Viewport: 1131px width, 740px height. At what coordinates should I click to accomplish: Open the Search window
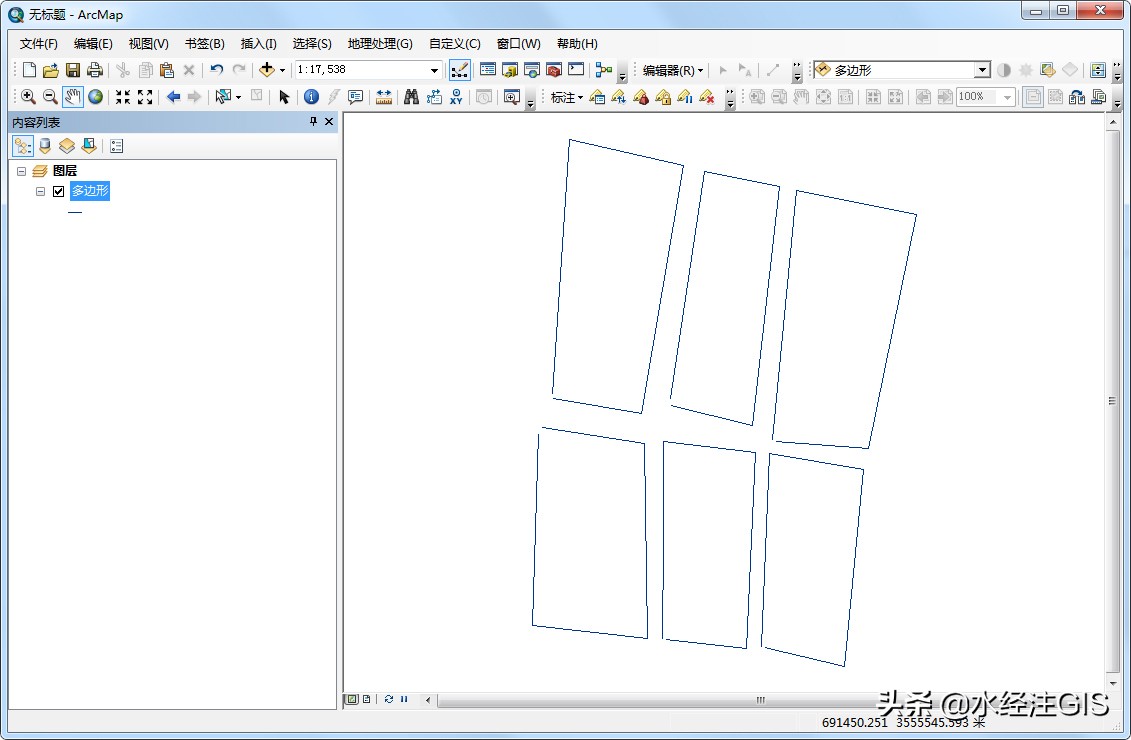pyautogui.click(x=532, y=70)
